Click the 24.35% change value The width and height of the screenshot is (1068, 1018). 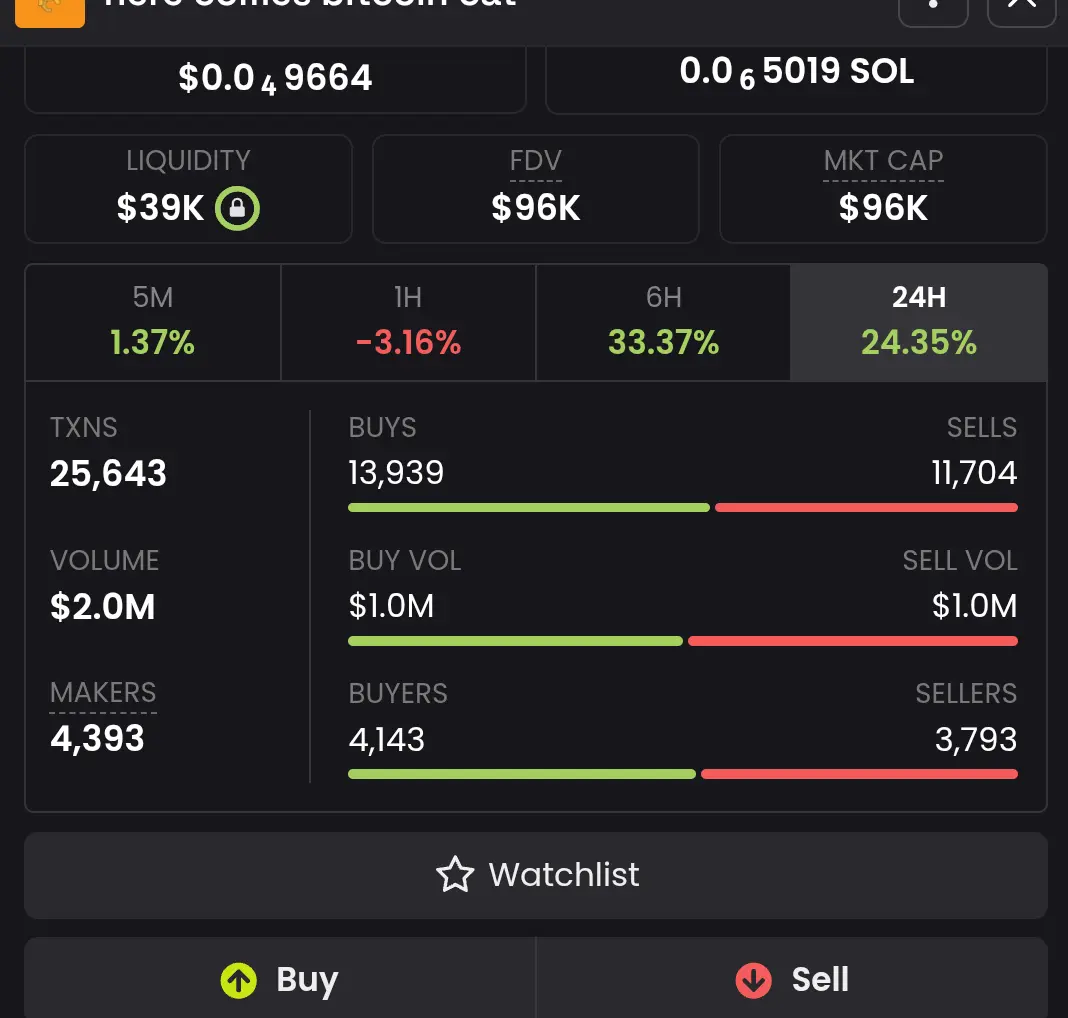click(919, 342)
